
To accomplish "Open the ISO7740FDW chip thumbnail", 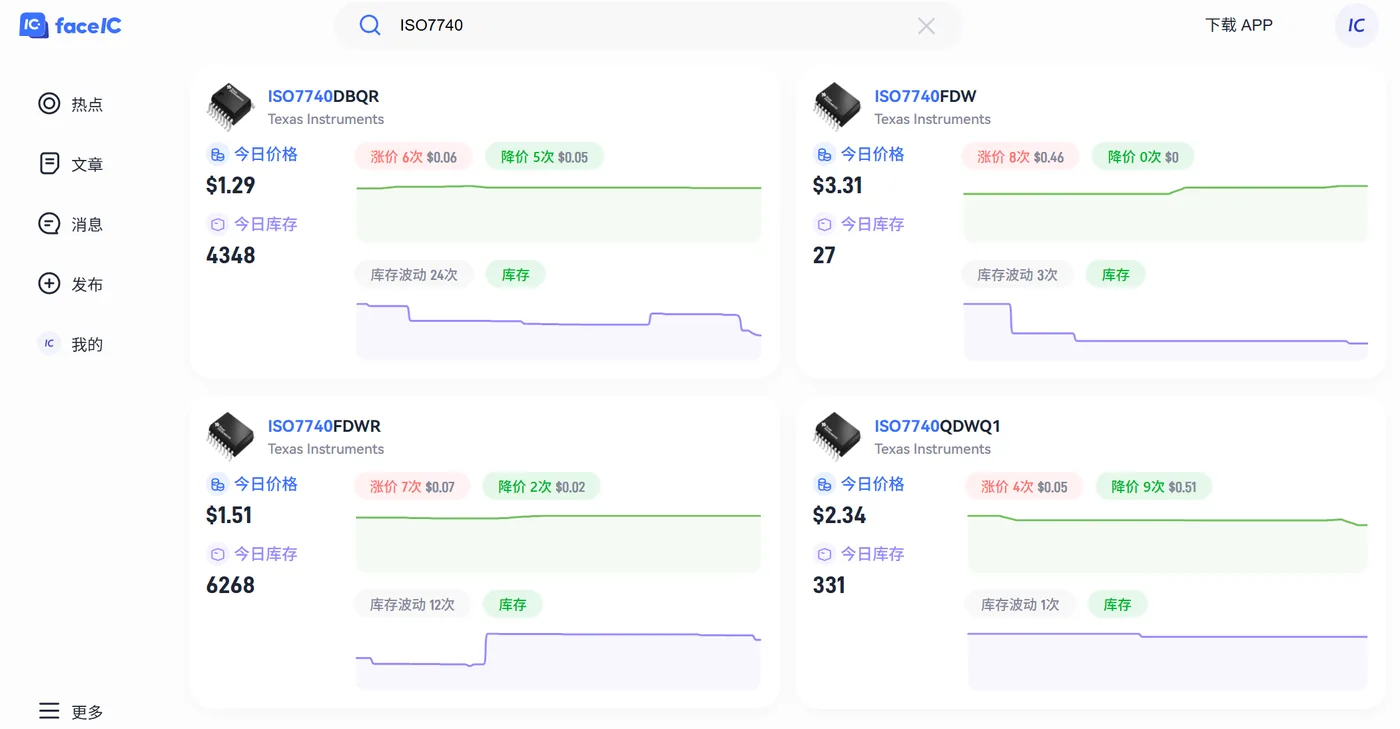I will pos(837,106).
